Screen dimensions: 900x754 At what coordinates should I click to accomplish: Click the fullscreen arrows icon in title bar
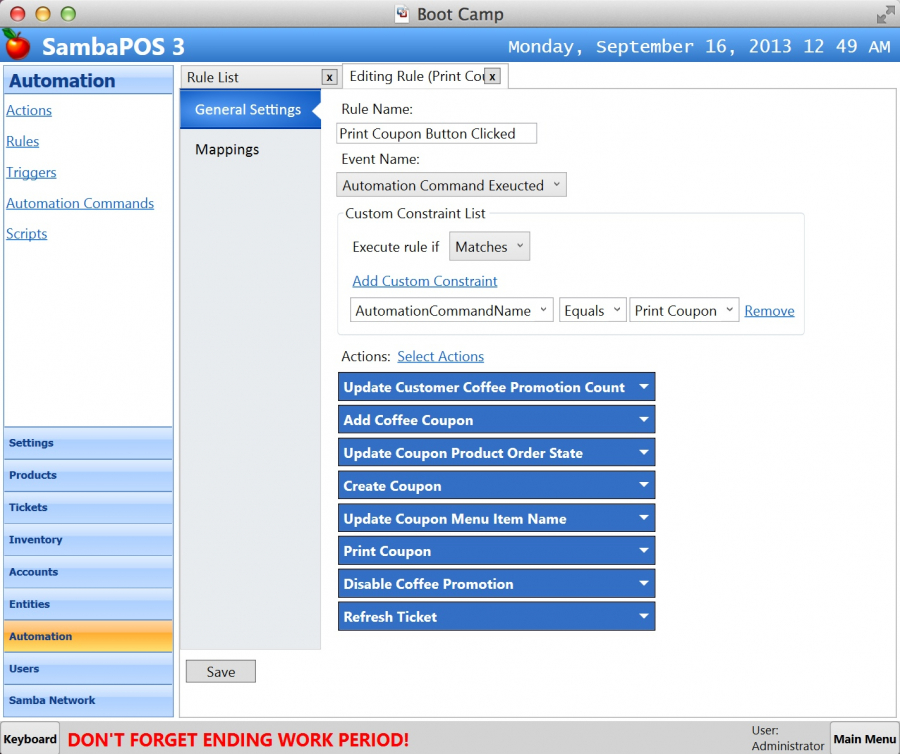tap(885, 14)
